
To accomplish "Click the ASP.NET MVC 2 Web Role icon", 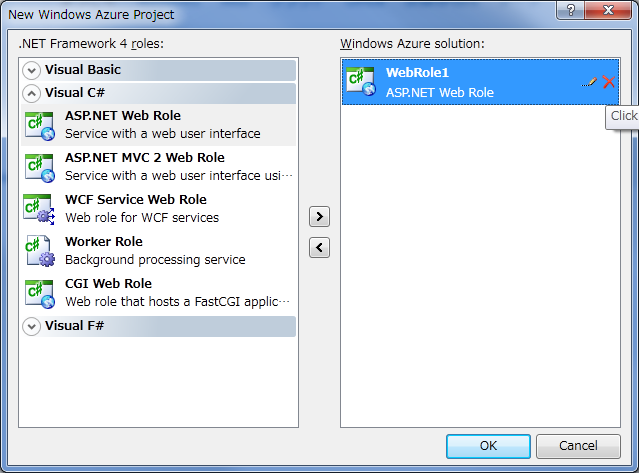I will point(39,166).
